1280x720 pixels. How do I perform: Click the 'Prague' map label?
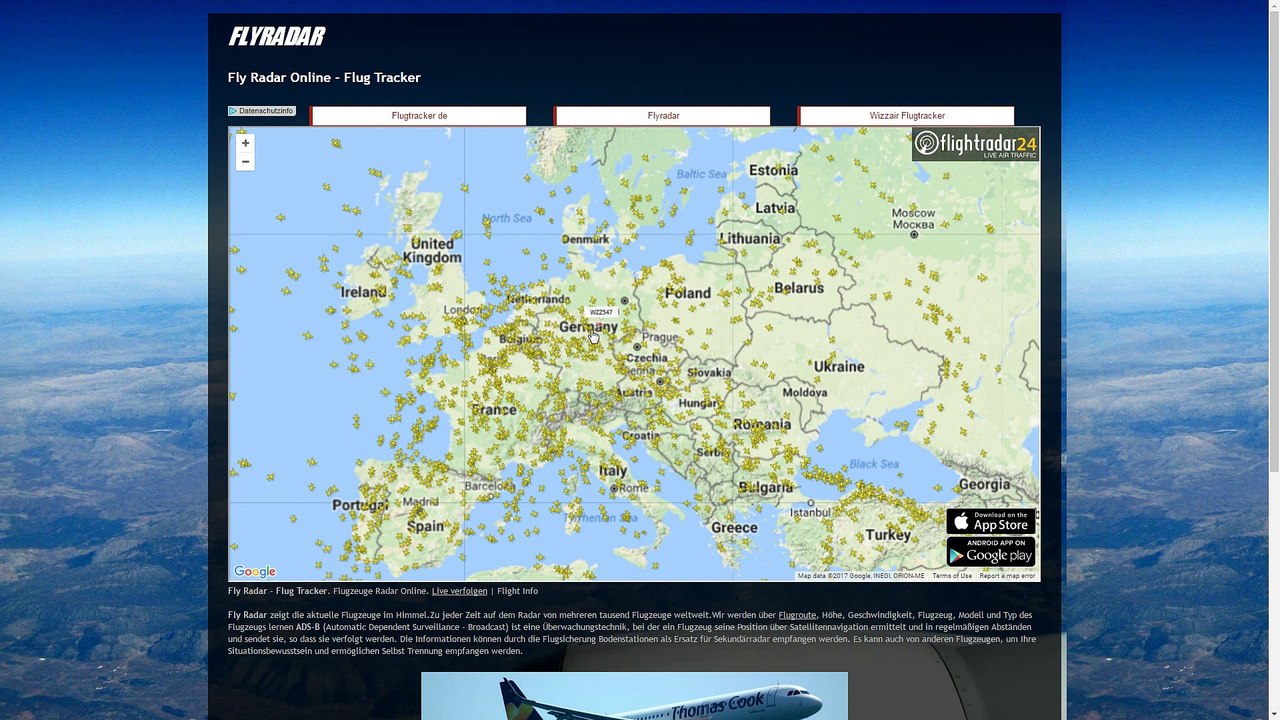[660, 337]
